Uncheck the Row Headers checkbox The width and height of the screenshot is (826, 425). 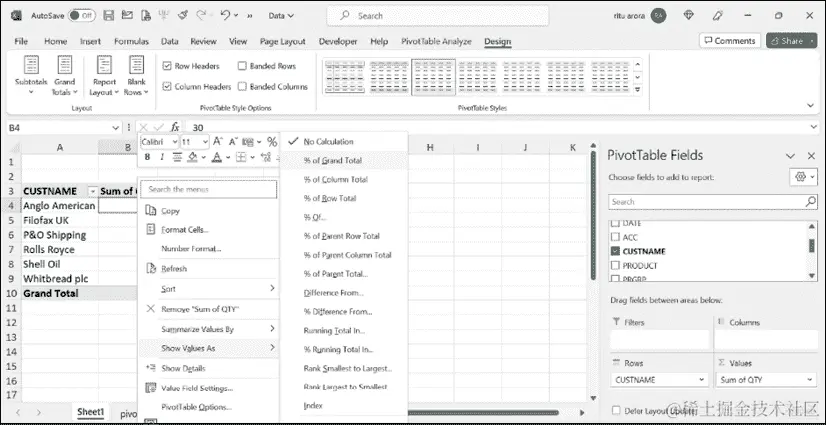(167, 66)
